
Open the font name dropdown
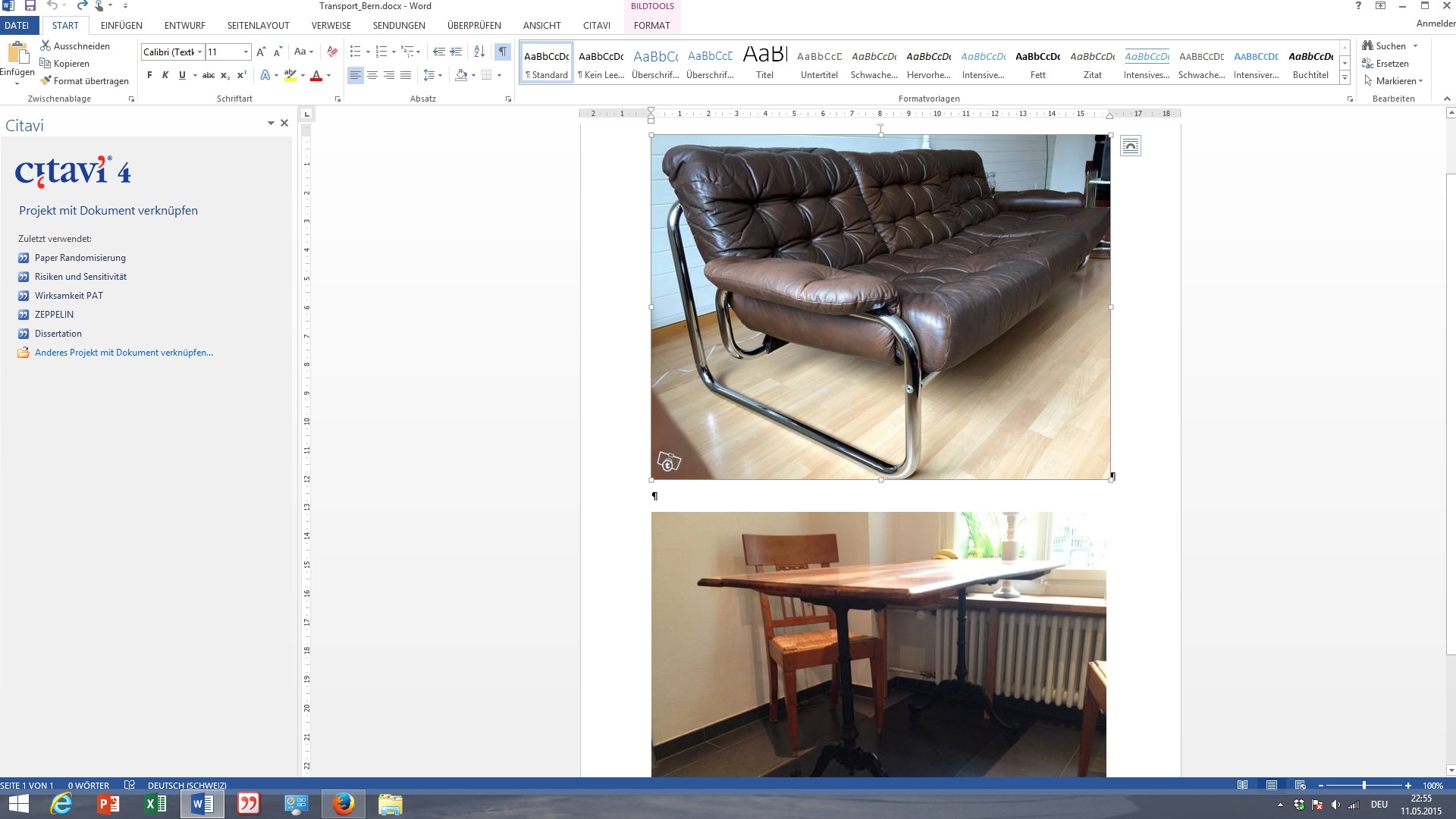[200, 52]
